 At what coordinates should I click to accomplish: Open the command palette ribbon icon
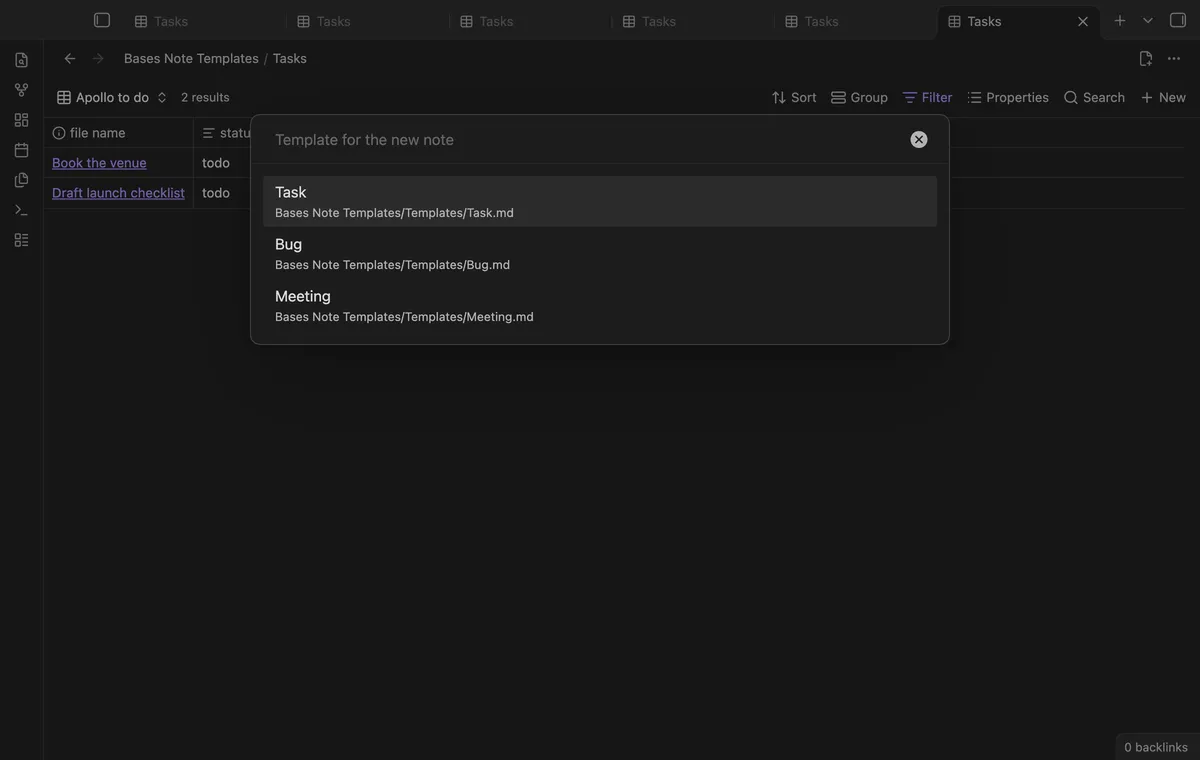coord(21,210)
